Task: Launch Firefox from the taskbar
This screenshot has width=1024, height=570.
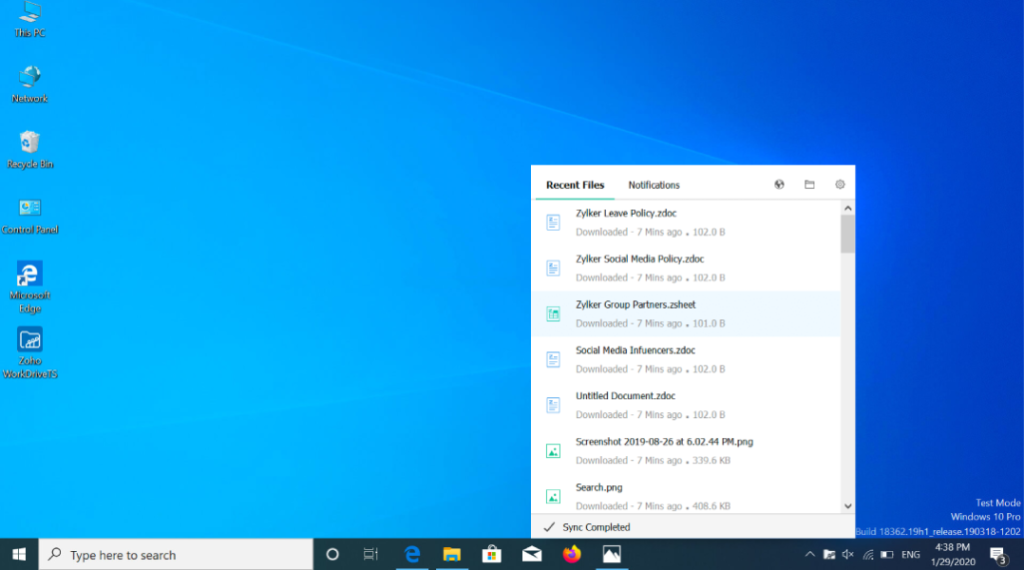Action: pos(572,554)
